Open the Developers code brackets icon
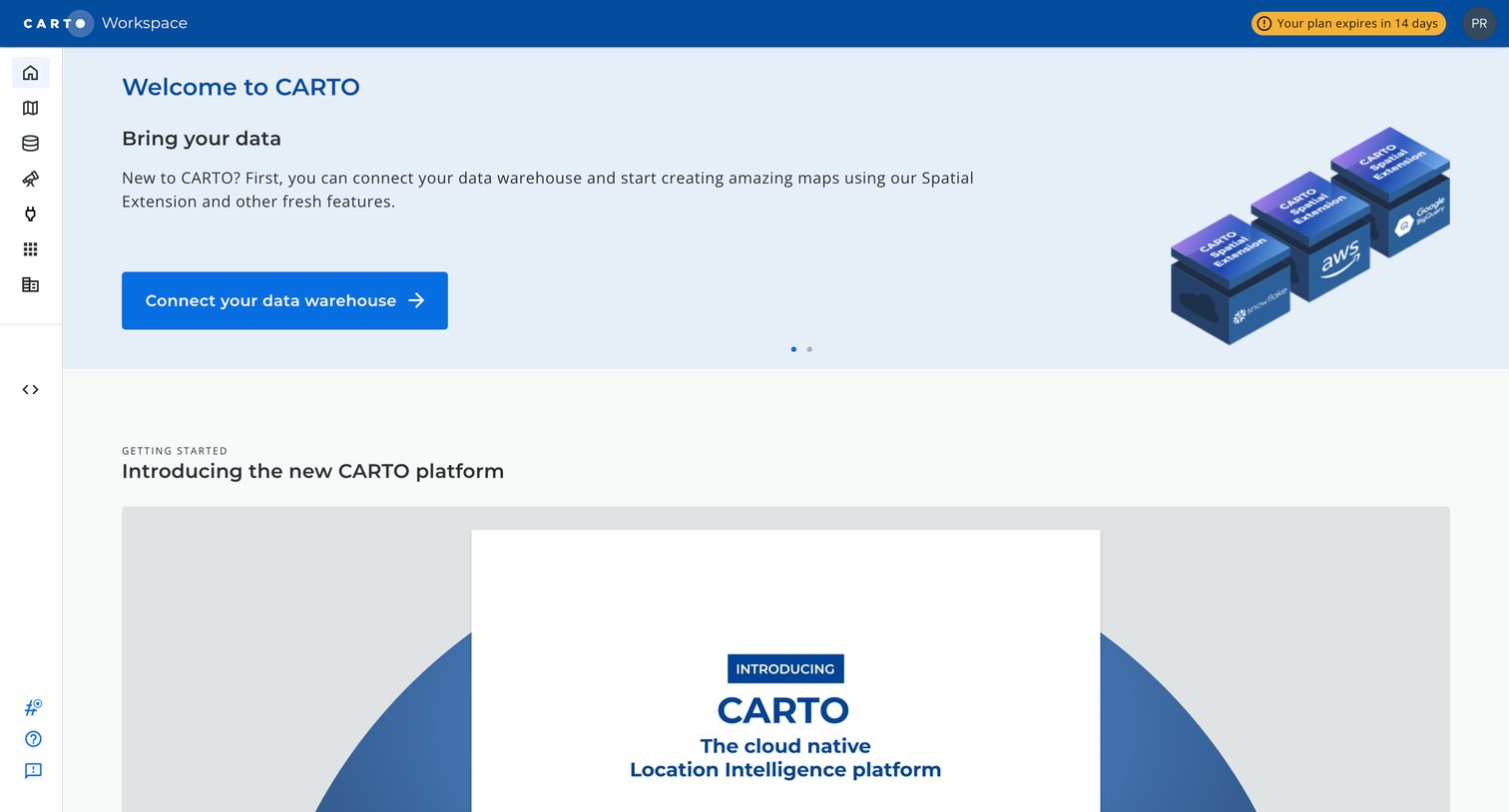Image resolution: width=1509 pixels, height=812 pixels. (31, 390)
